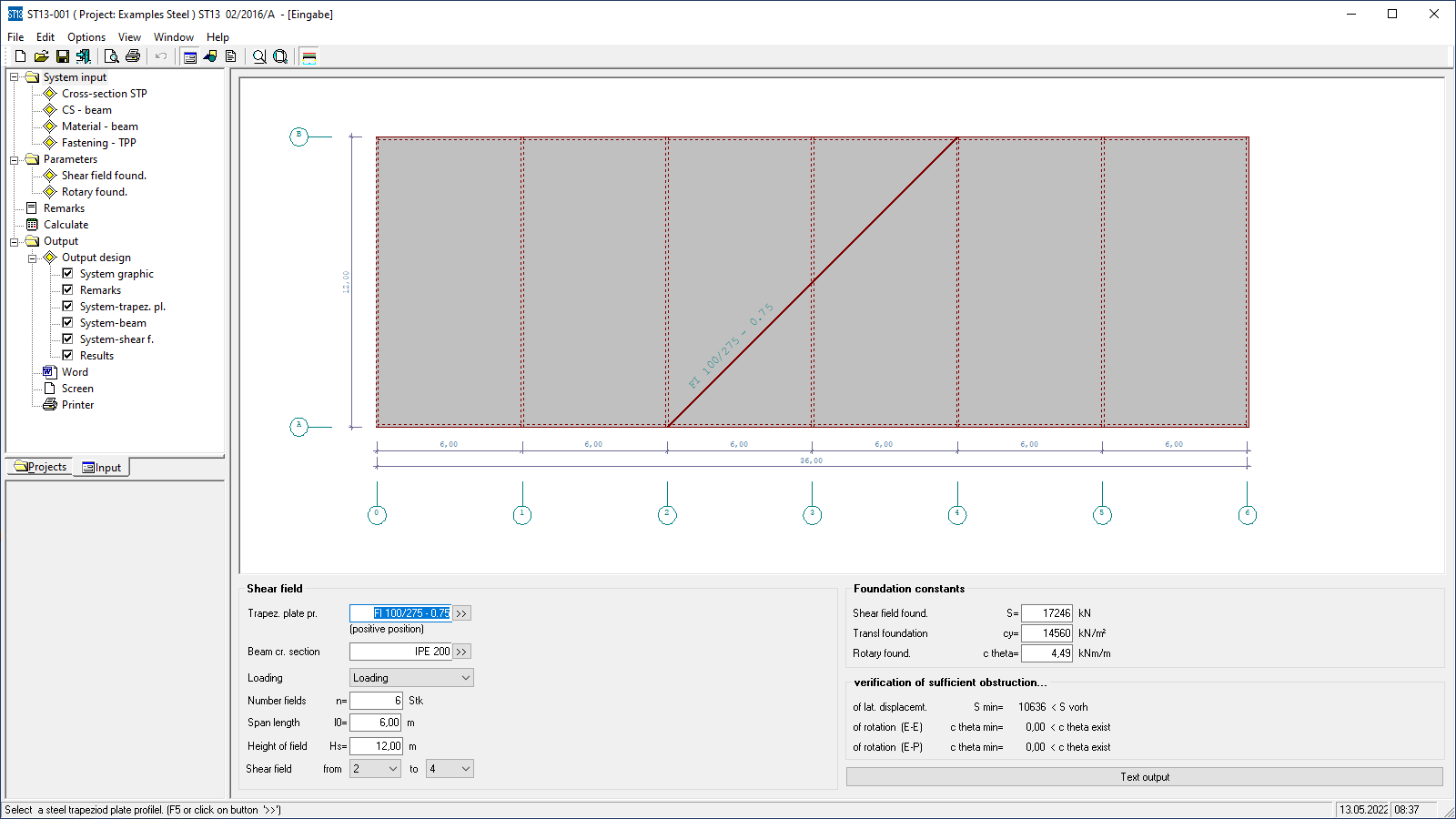Open the Options menu

(86, 37)
